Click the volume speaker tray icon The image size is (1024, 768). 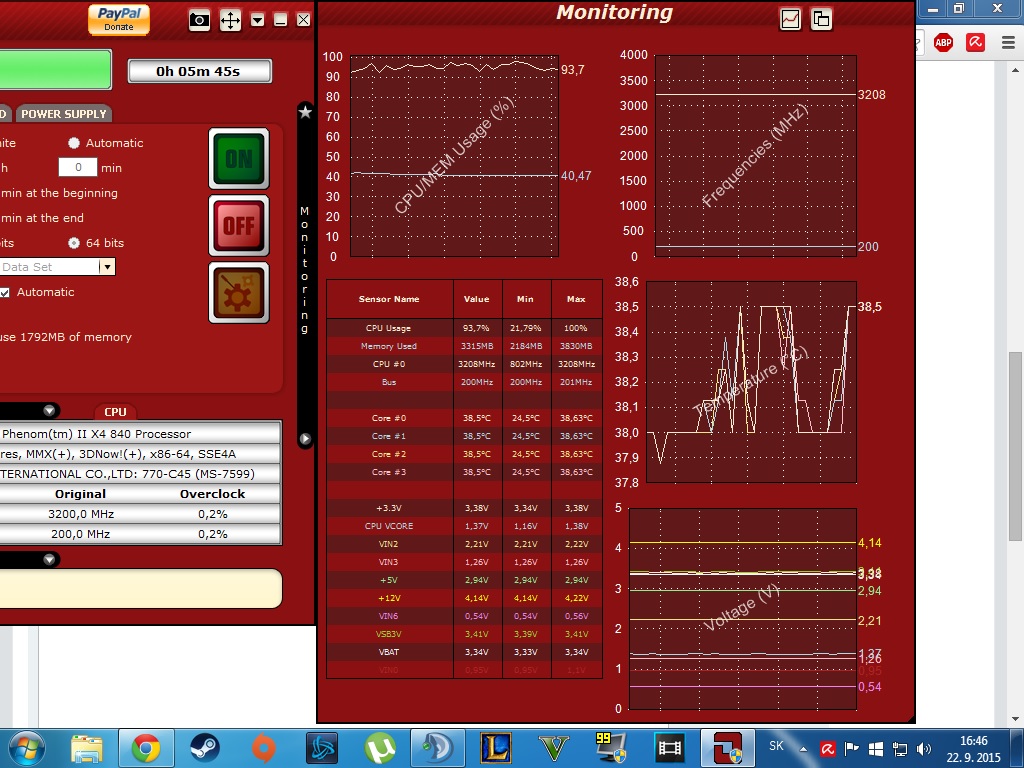pos(924,749)
